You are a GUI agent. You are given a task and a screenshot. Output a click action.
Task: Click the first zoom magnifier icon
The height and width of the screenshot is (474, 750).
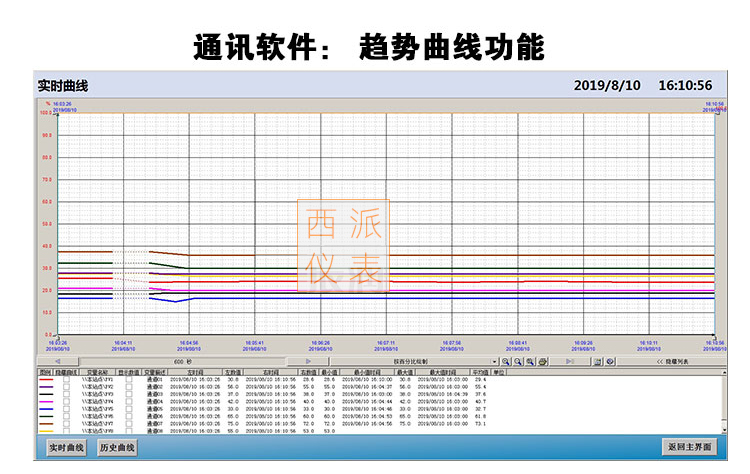506,361
